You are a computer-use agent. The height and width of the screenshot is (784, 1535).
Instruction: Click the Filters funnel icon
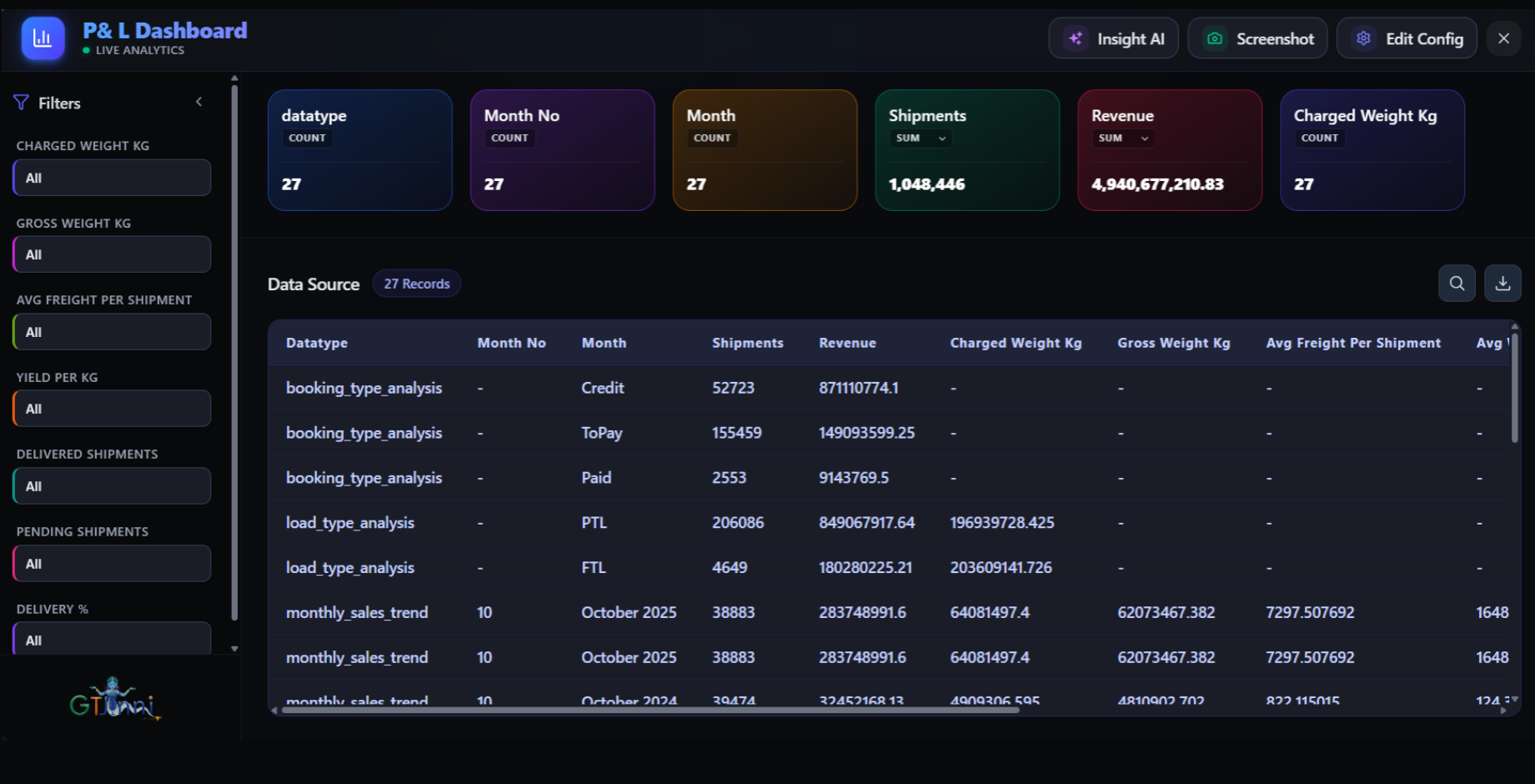[x=22, y=103]
